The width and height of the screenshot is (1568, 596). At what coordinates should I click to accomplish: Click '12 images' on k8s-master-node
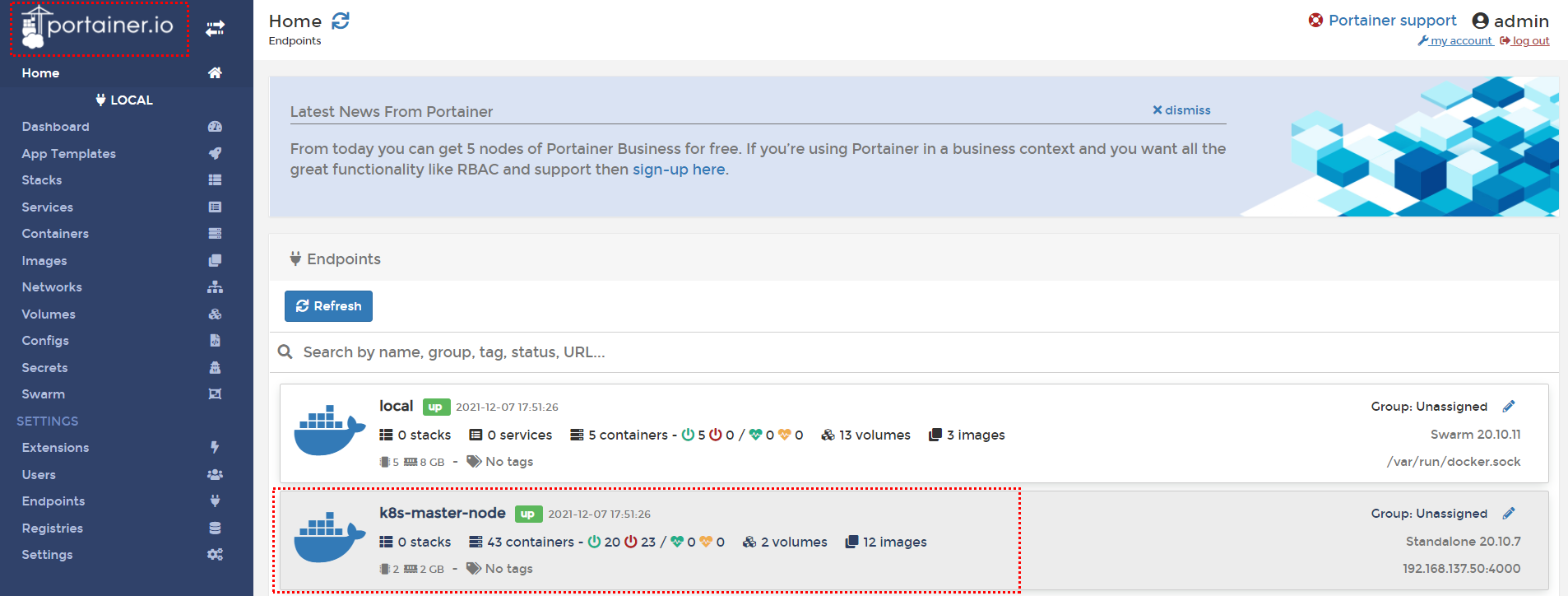[x=886, y=542]
